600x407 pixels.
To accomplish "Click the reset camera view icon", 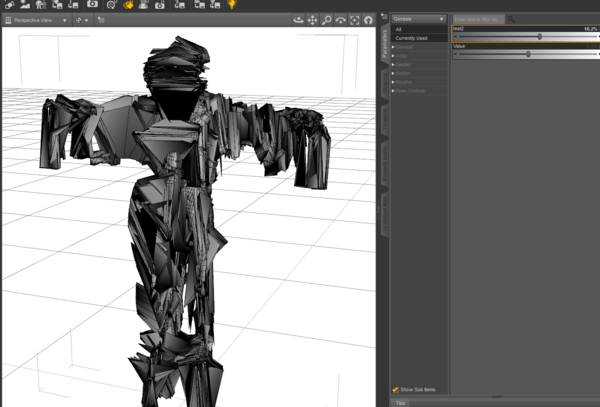I will point(368,19).
